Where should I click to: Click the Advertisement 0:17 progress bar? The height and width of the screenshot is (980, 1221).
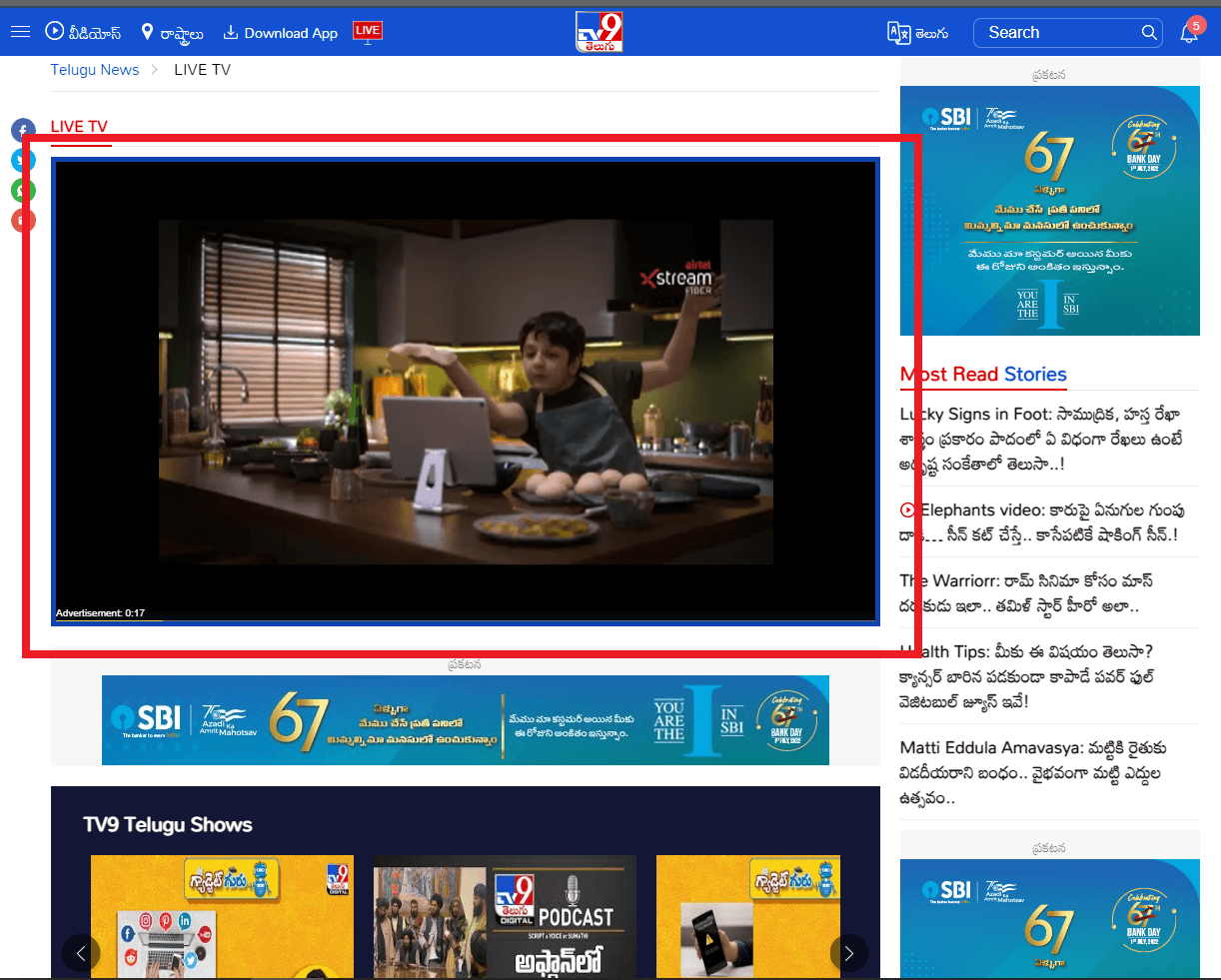[466, 620]
